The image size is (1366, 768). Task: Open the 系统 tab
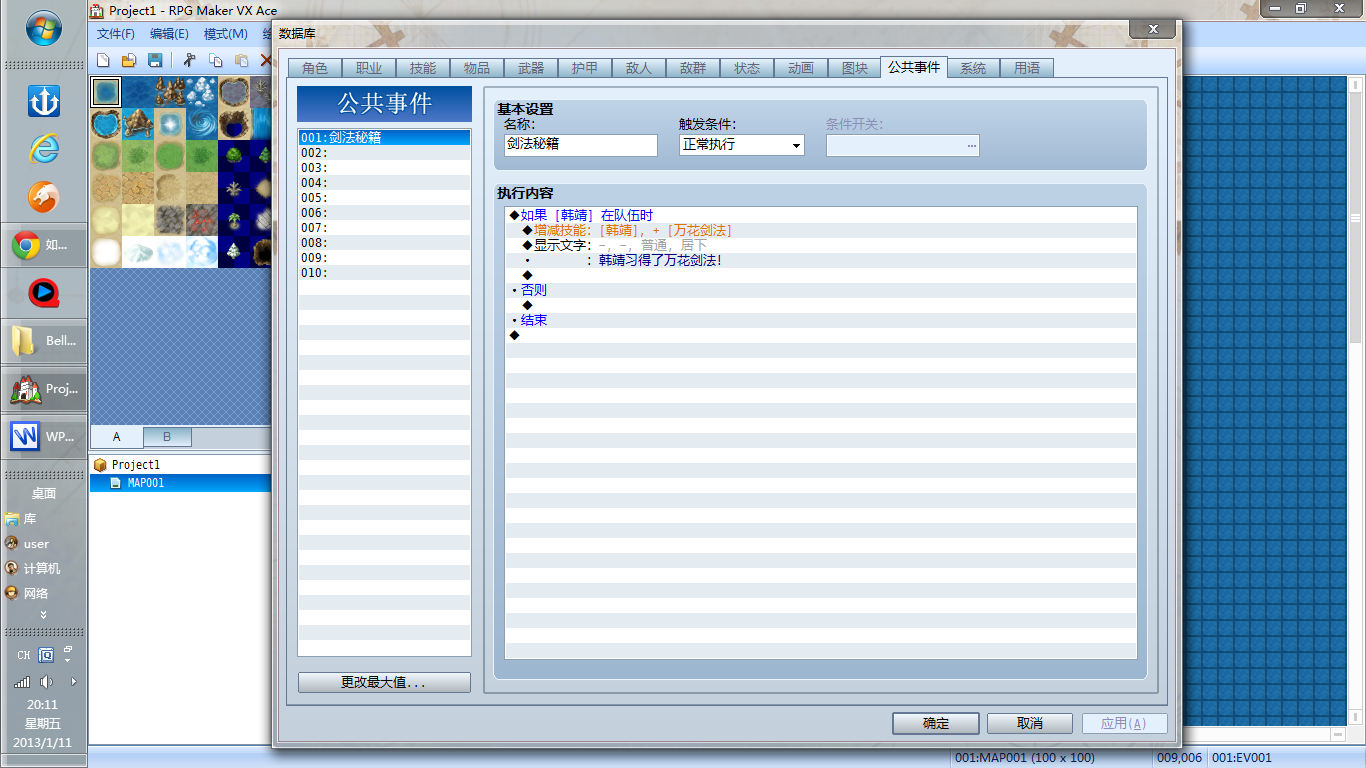click(x=973, y=68)
